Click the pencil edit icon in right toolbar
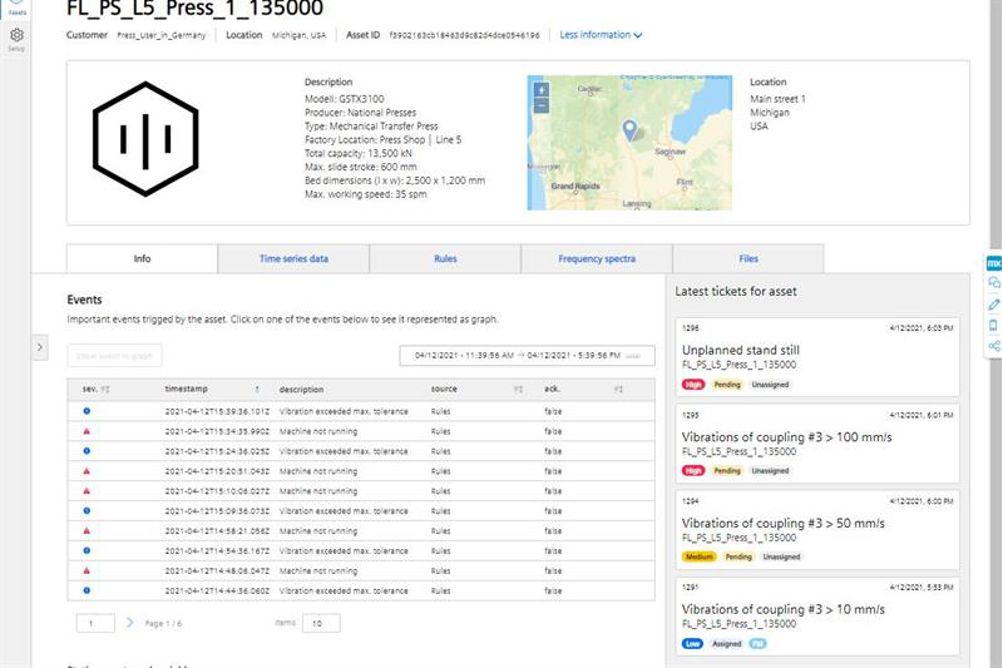 point(994,304)
